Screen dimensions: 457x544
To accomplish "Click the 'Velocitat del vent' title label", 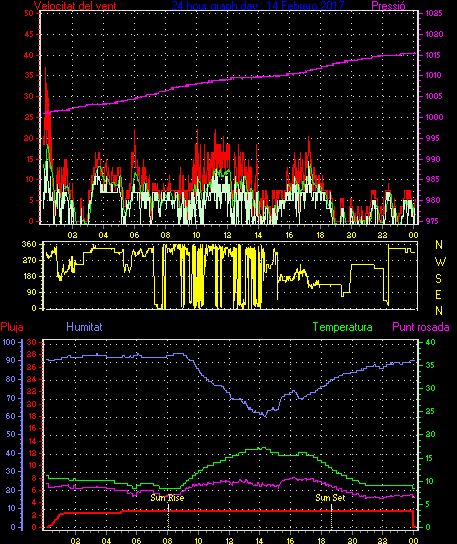I will pyautogui.click(x=75, y=6).
